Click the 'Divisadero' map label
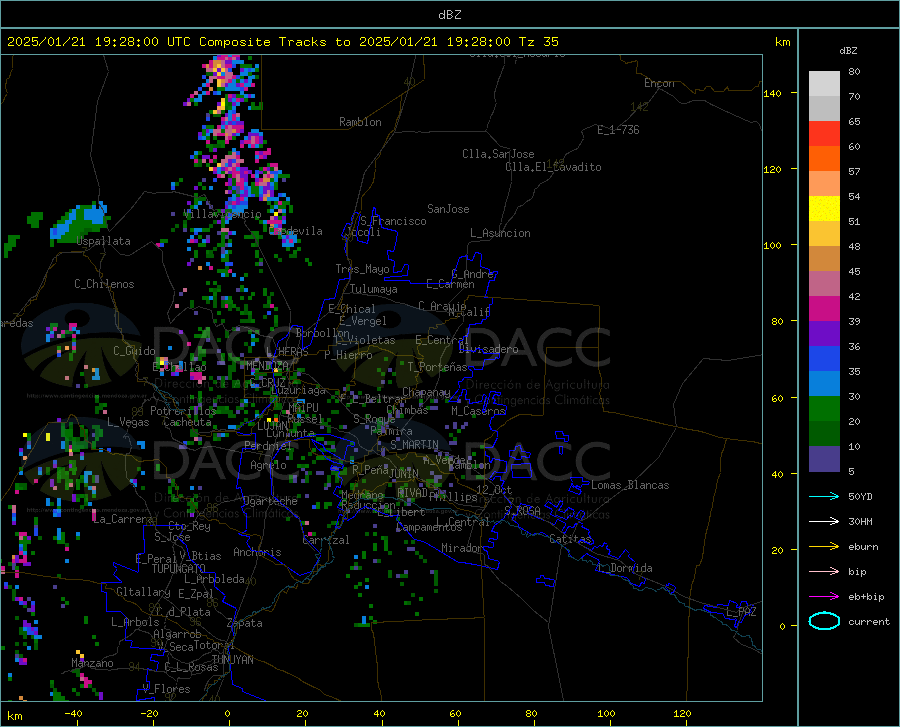Viewport: 900px width, 727px height. click(x=488, y=349)
